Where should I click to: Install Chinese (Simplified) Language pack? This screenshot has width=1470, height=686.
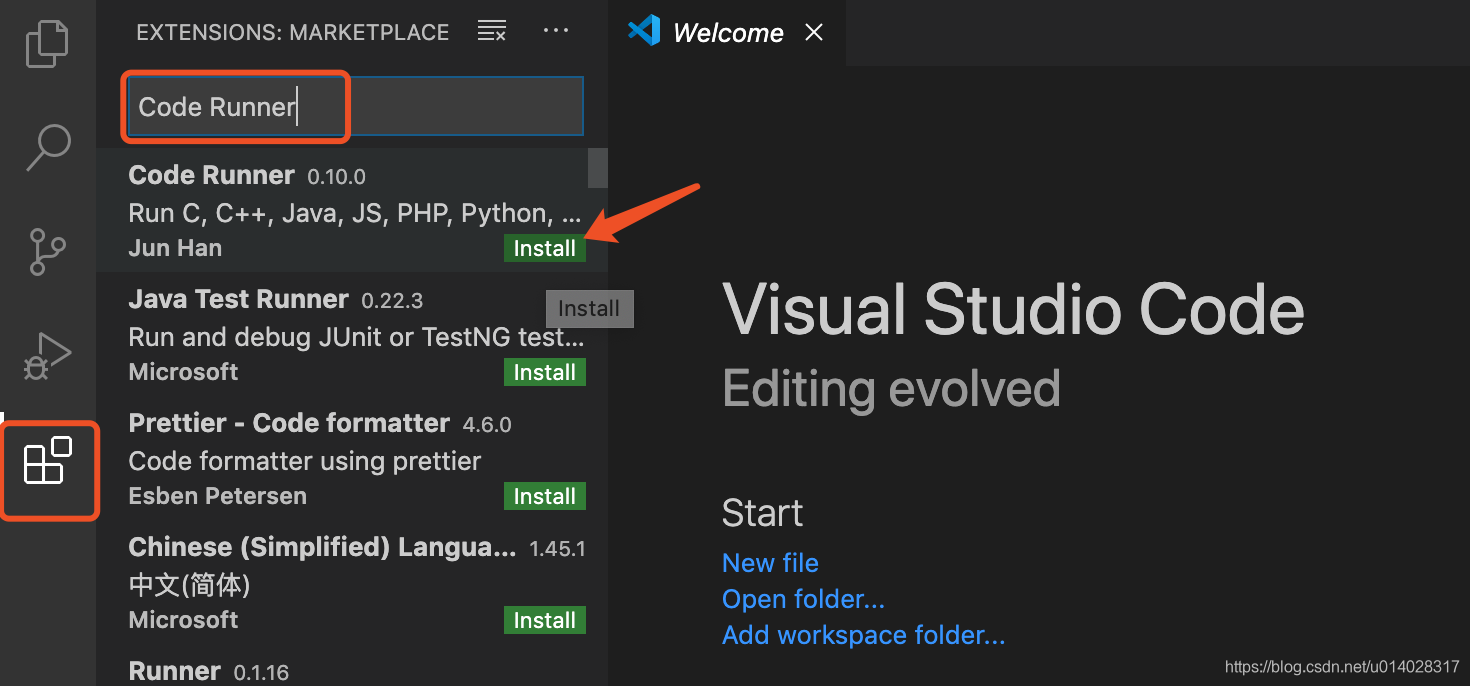(x=544, y=620)
